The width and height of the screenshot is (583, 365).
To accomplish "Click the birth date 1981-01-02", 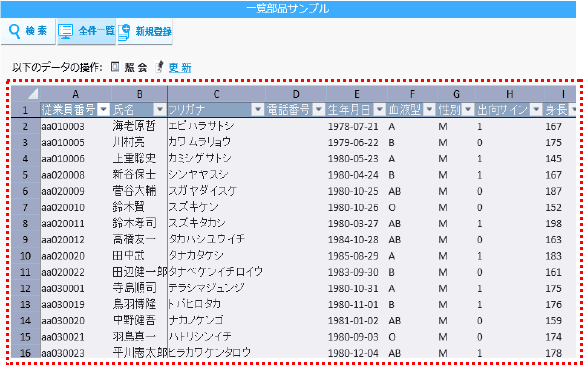I will 353,321.
